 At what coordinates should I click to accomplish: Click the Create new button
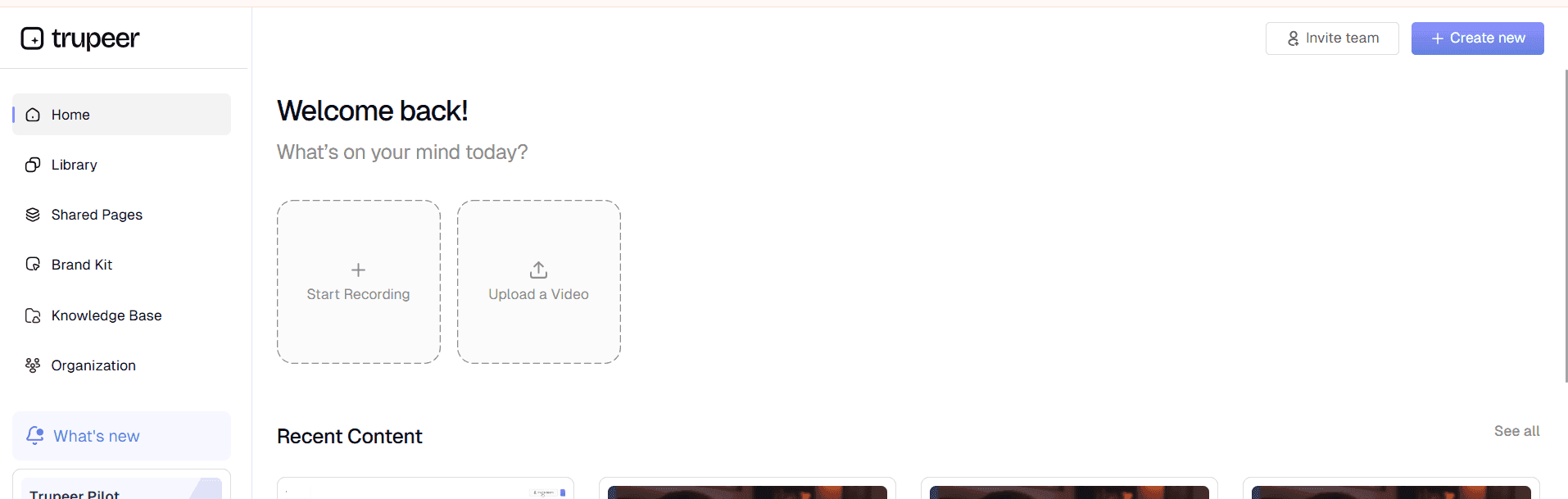1477,39
